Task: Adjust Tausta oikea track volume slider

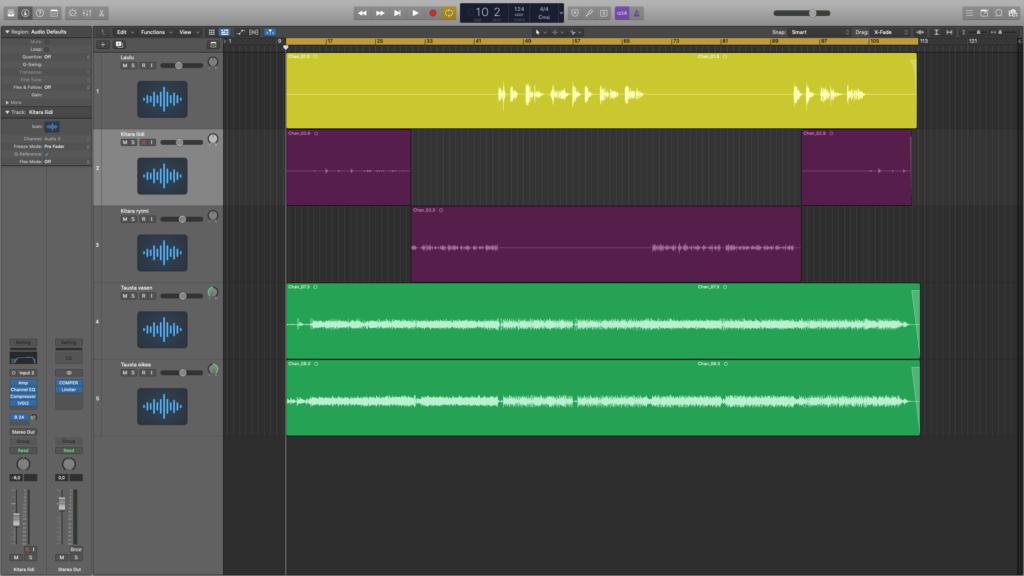Action: tap(182, 373)
